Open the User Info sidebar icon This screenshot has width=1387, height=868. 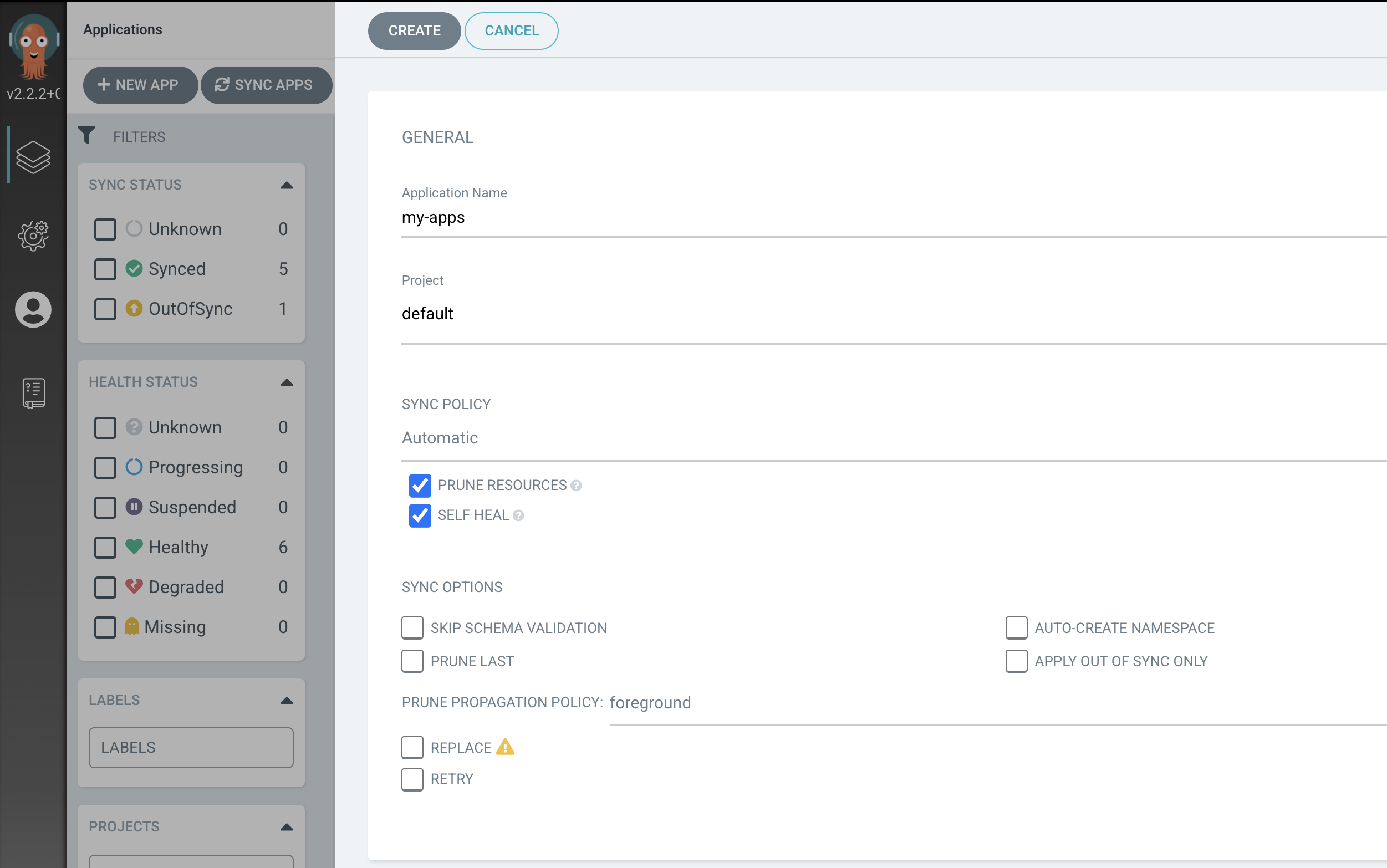pos(33,309)
